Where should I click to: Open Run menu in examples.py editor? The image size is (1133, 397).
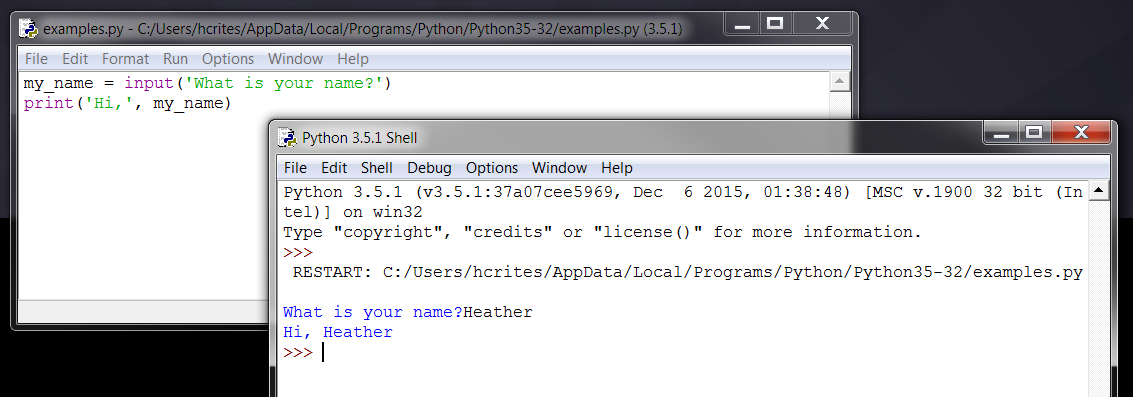[x=175, y=59]
